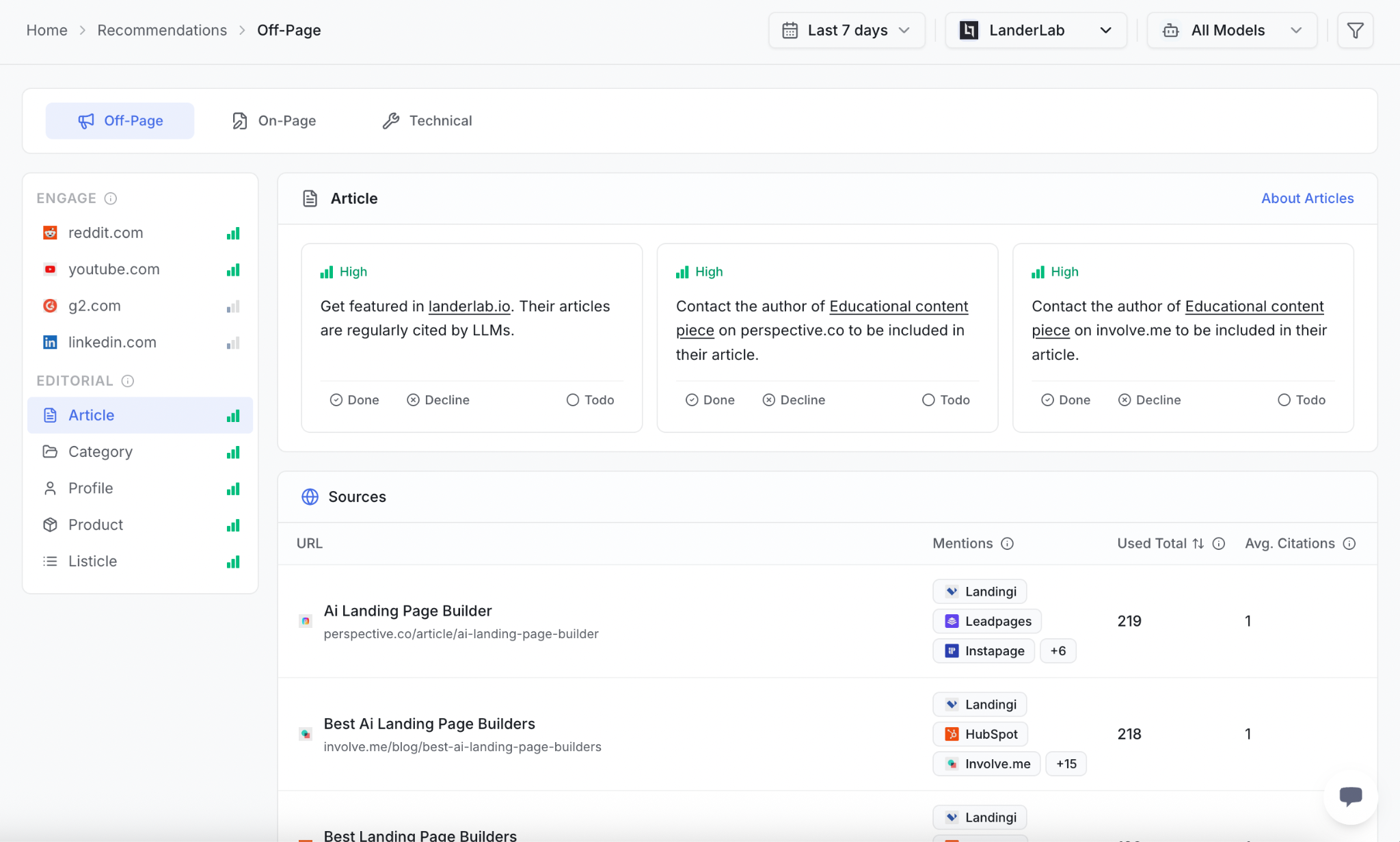Screen dimensions: 1400x842
Task: Click the reddit.com favicon
Action: (x=50, y=233)
